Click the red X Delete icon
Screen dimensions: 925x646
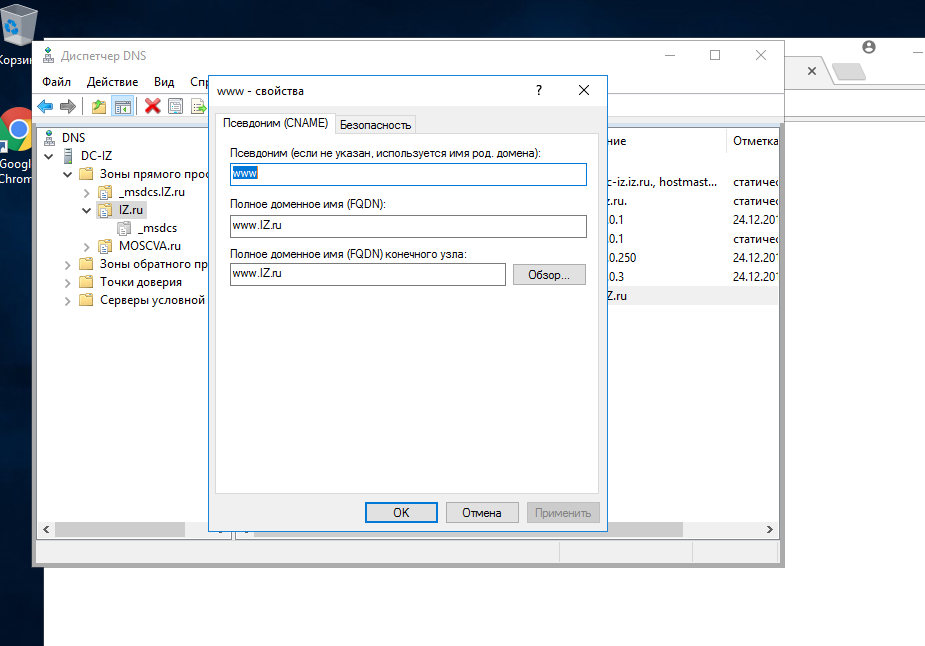pyautogui.click(x=152, y=106)
